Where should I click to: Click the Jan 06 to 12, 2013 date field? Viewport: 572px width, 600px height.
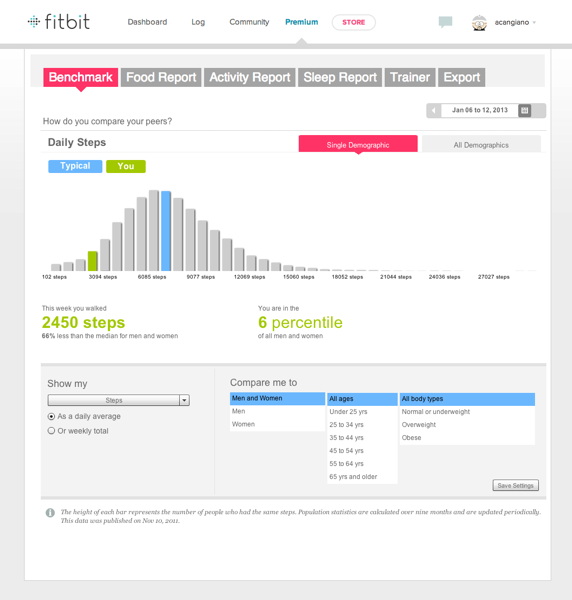click(480, 110)
